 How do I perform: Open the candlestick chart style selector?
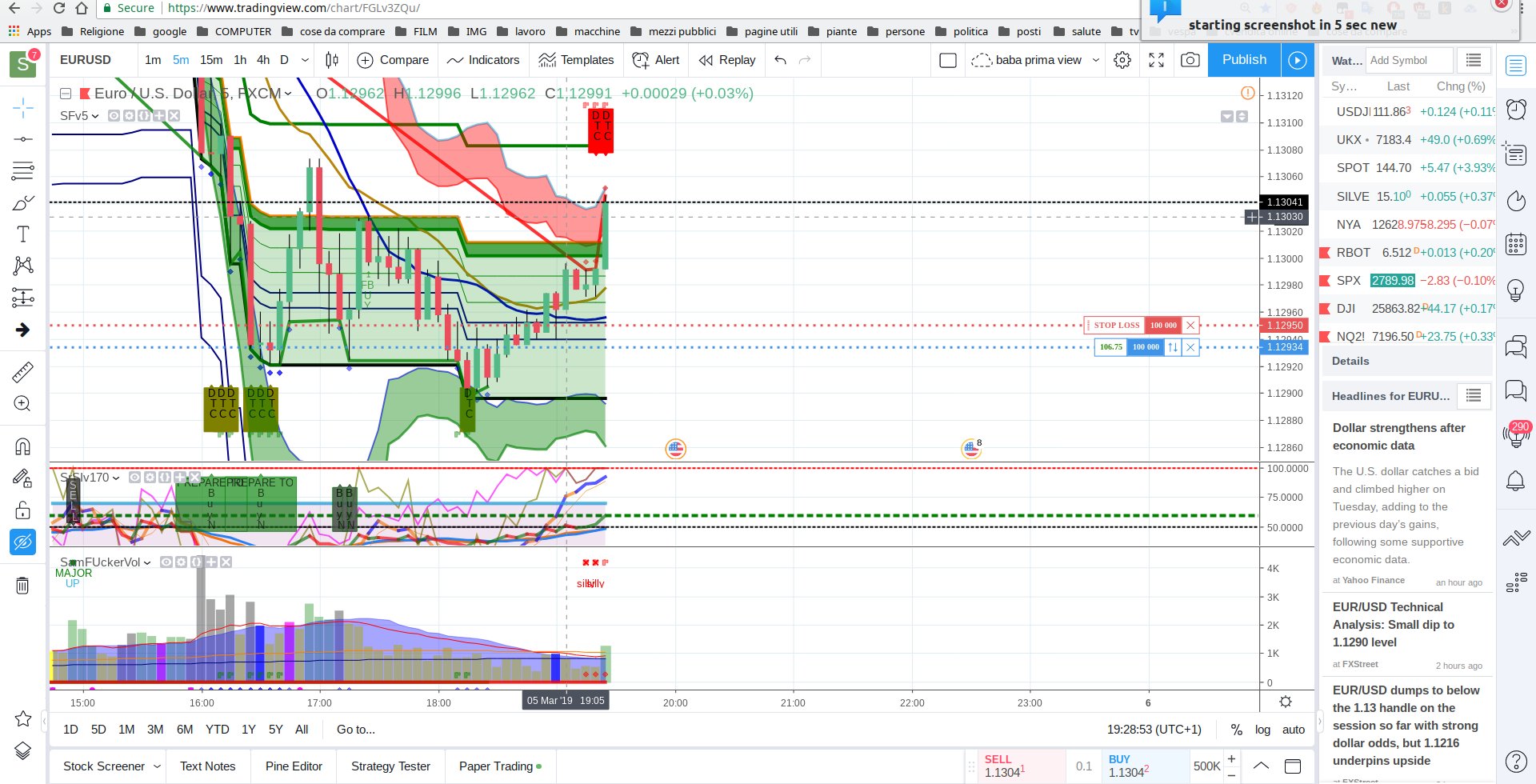332,60
